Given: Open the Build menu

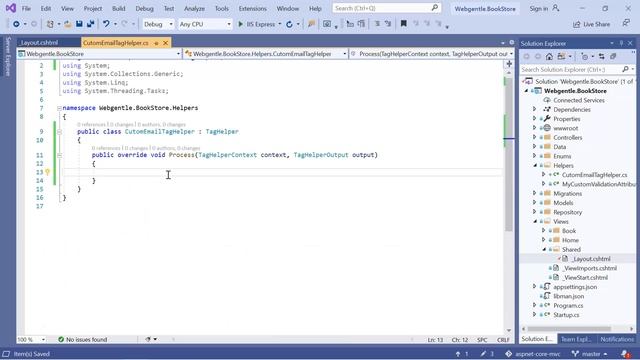Looking at the screenshot, I should pyautogui.click(x=119, y=8).
